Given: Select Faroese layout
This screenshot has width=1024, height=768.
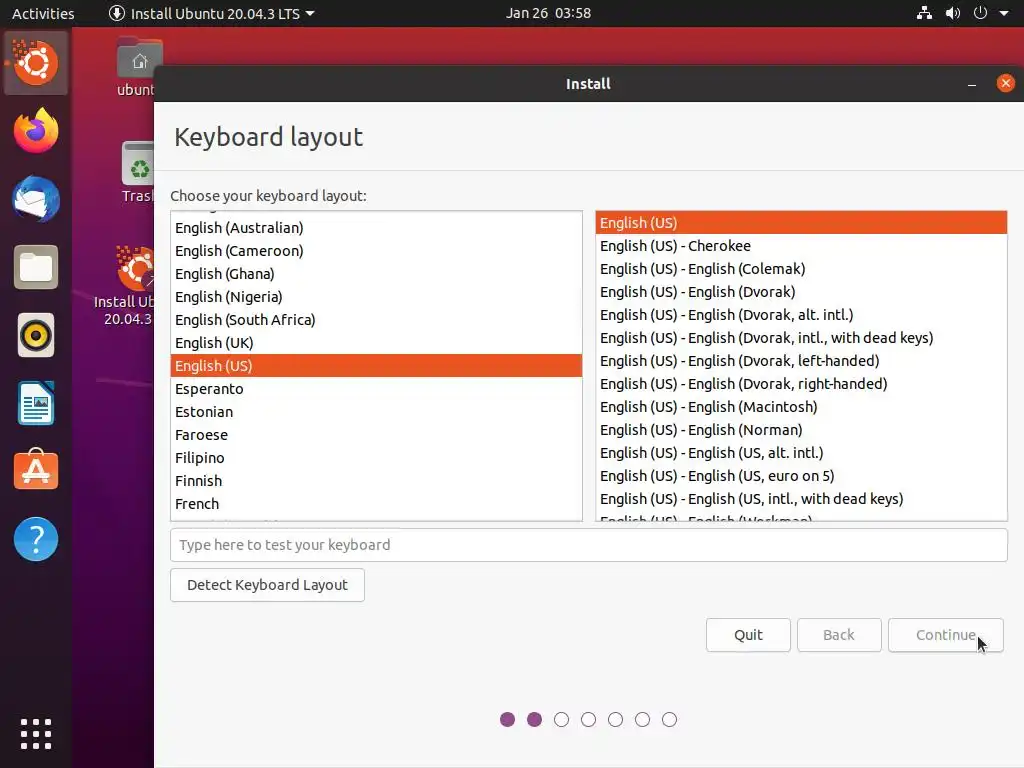Looking at the screenshot, I should click(x=376, y=434).
